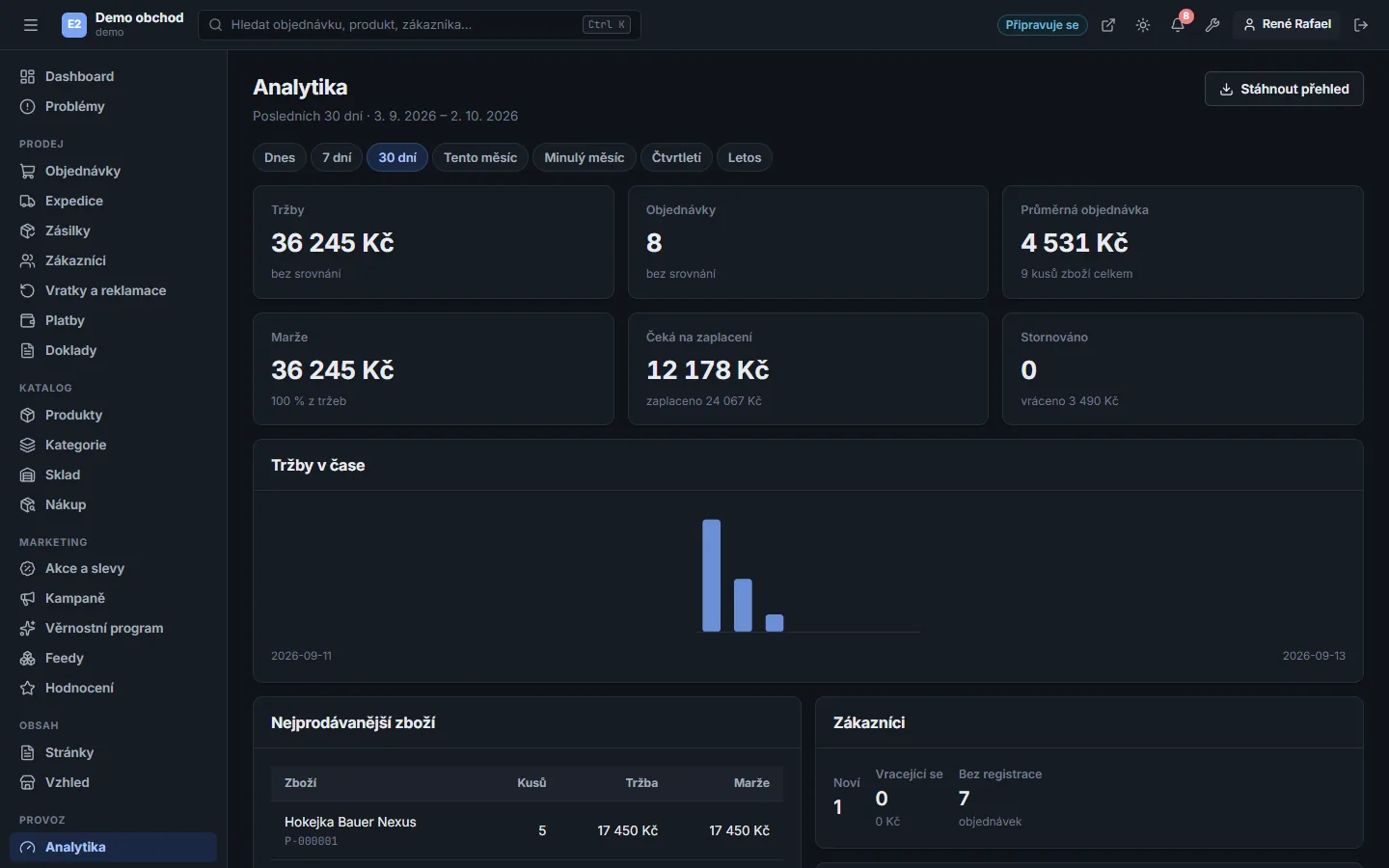This screenshot has height=868, width=1389.
Task: Click Bez registrace value 7
Action: (964, 799)
